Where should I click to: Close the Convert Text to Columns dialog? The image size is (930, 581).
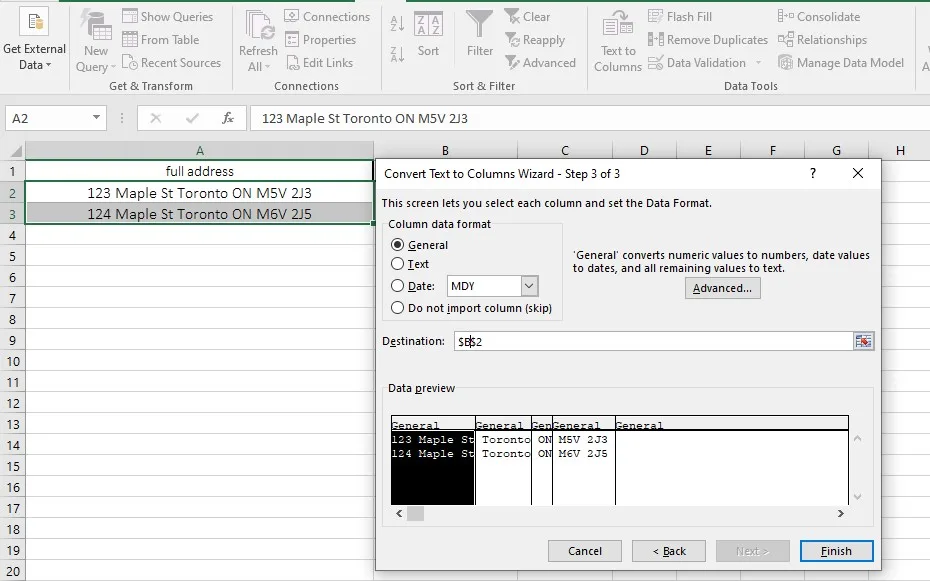pos(858,173)
